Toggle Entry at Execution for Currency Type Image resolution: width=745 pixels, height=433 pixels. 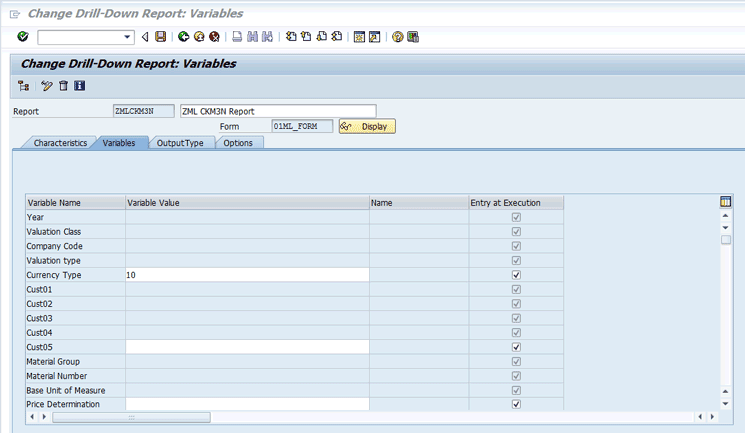coord(516,275)
